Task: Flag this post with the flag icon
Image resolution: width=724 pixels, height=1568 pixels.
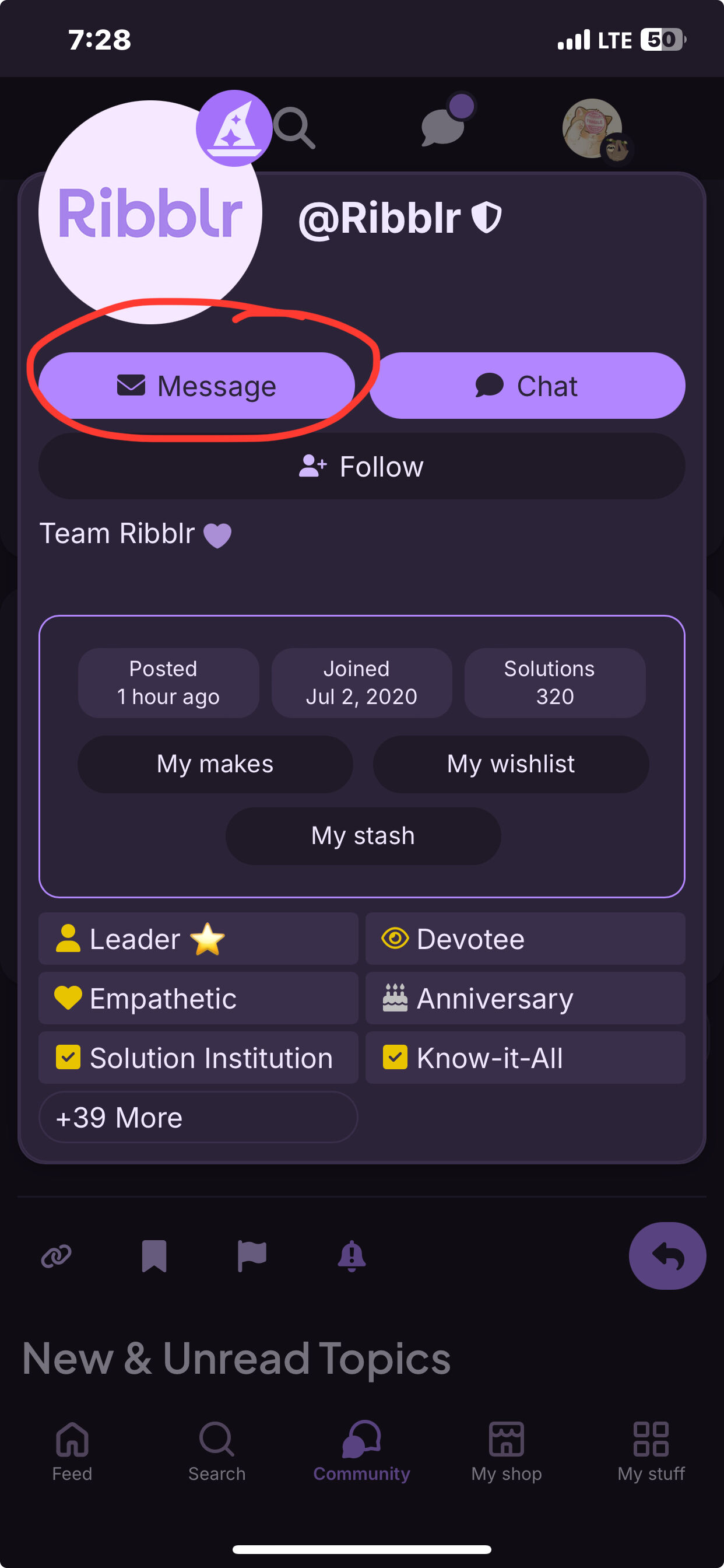Action: pyautogui.click(x=252, y=1256)
